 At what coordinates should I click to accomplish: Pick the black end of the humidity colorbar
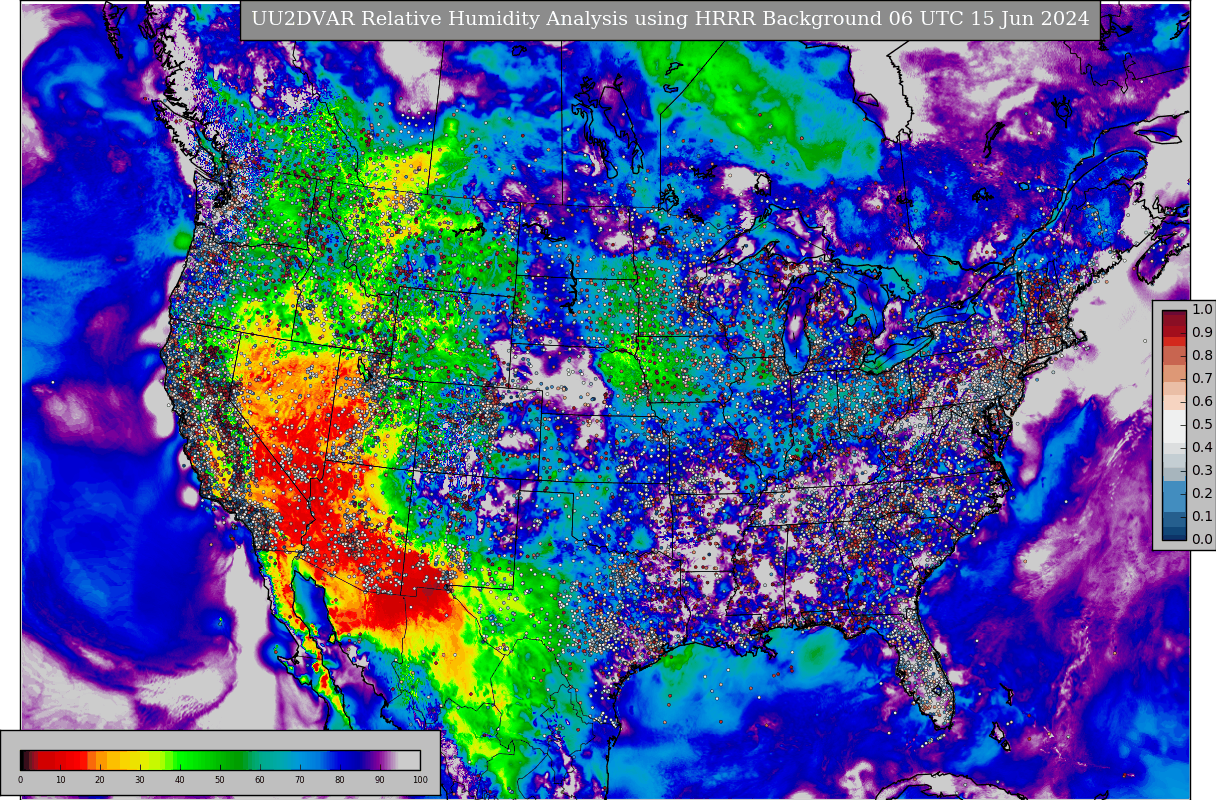[22, 760]
